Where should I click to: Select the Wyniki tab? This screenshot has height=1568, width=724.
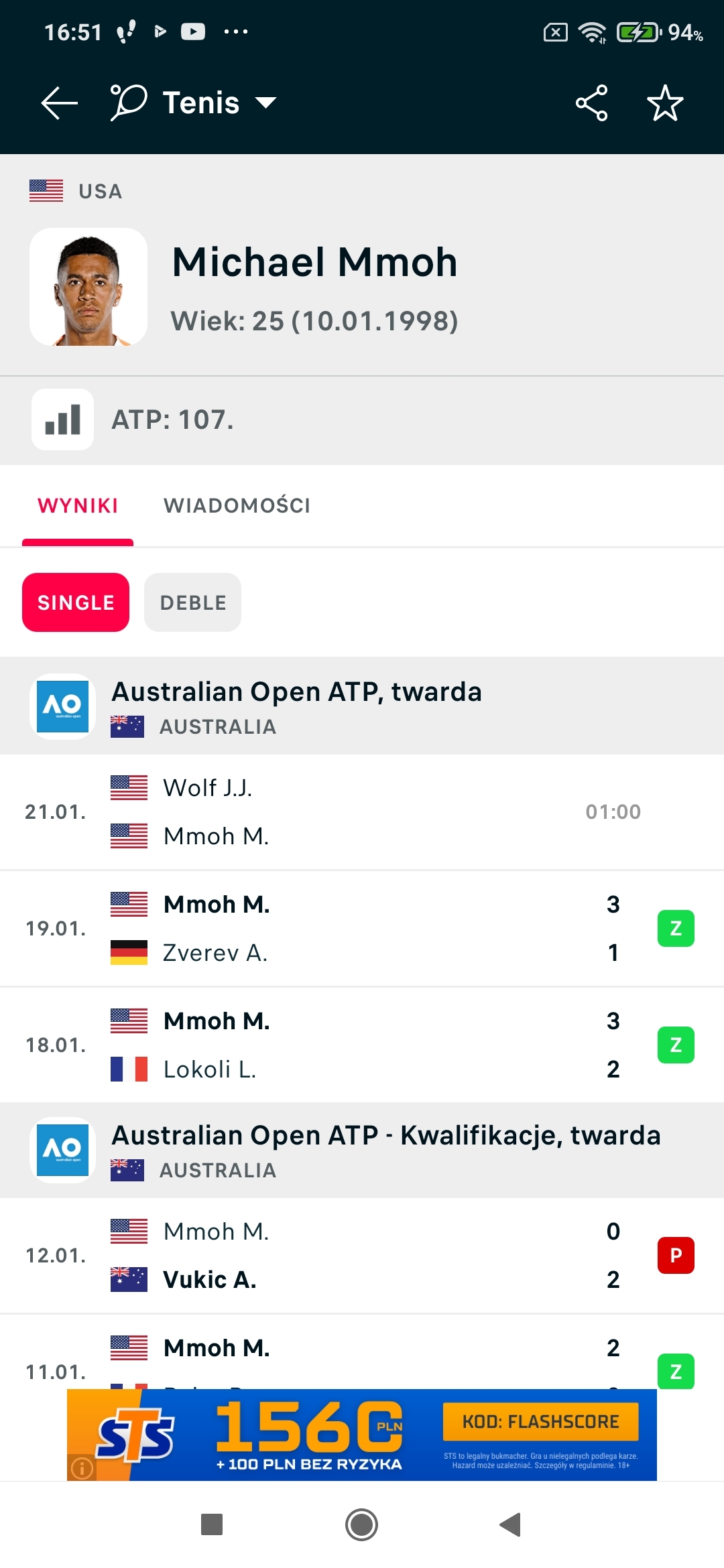[x=78, y=506]
